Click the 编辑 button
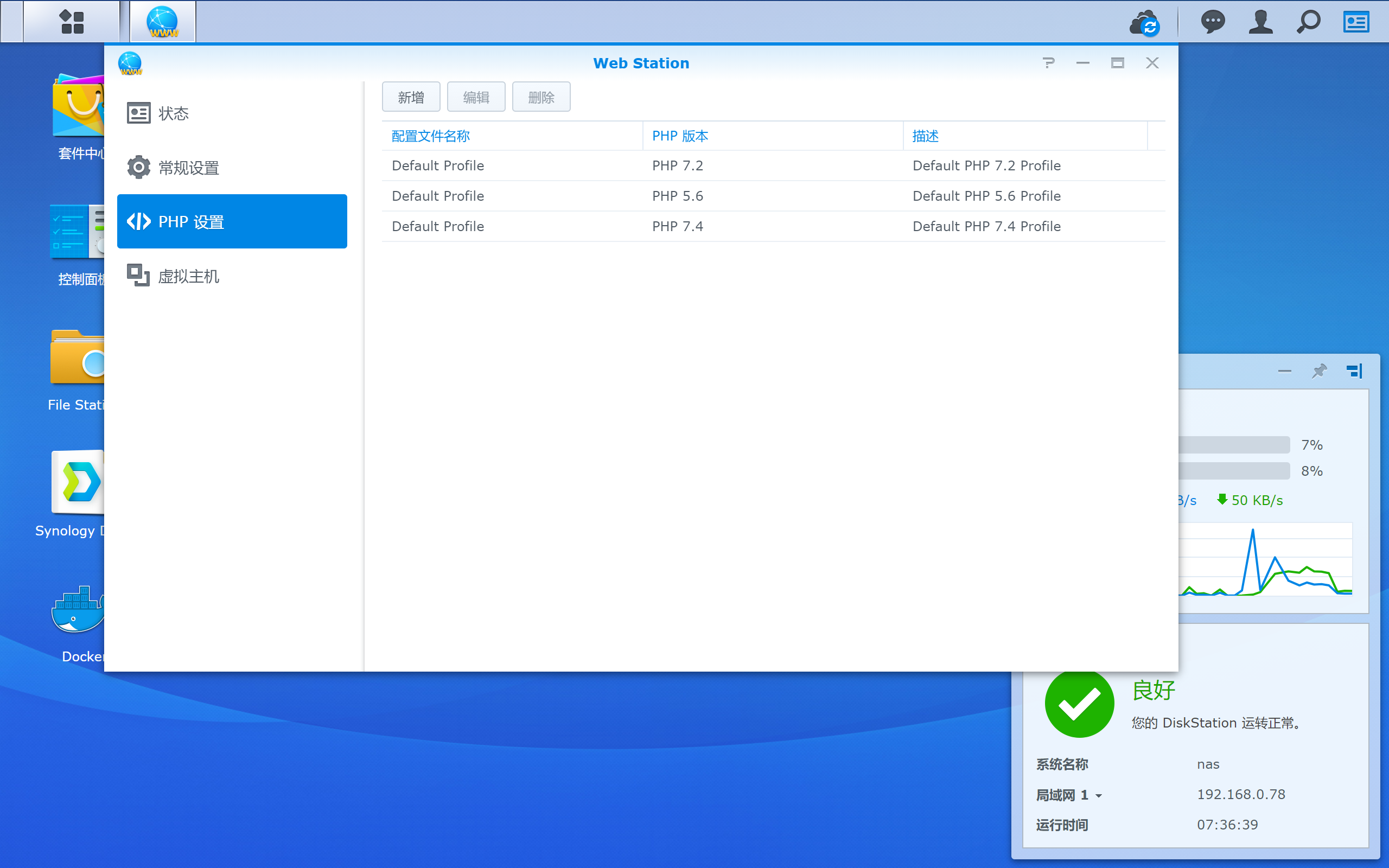 (476, 97)
